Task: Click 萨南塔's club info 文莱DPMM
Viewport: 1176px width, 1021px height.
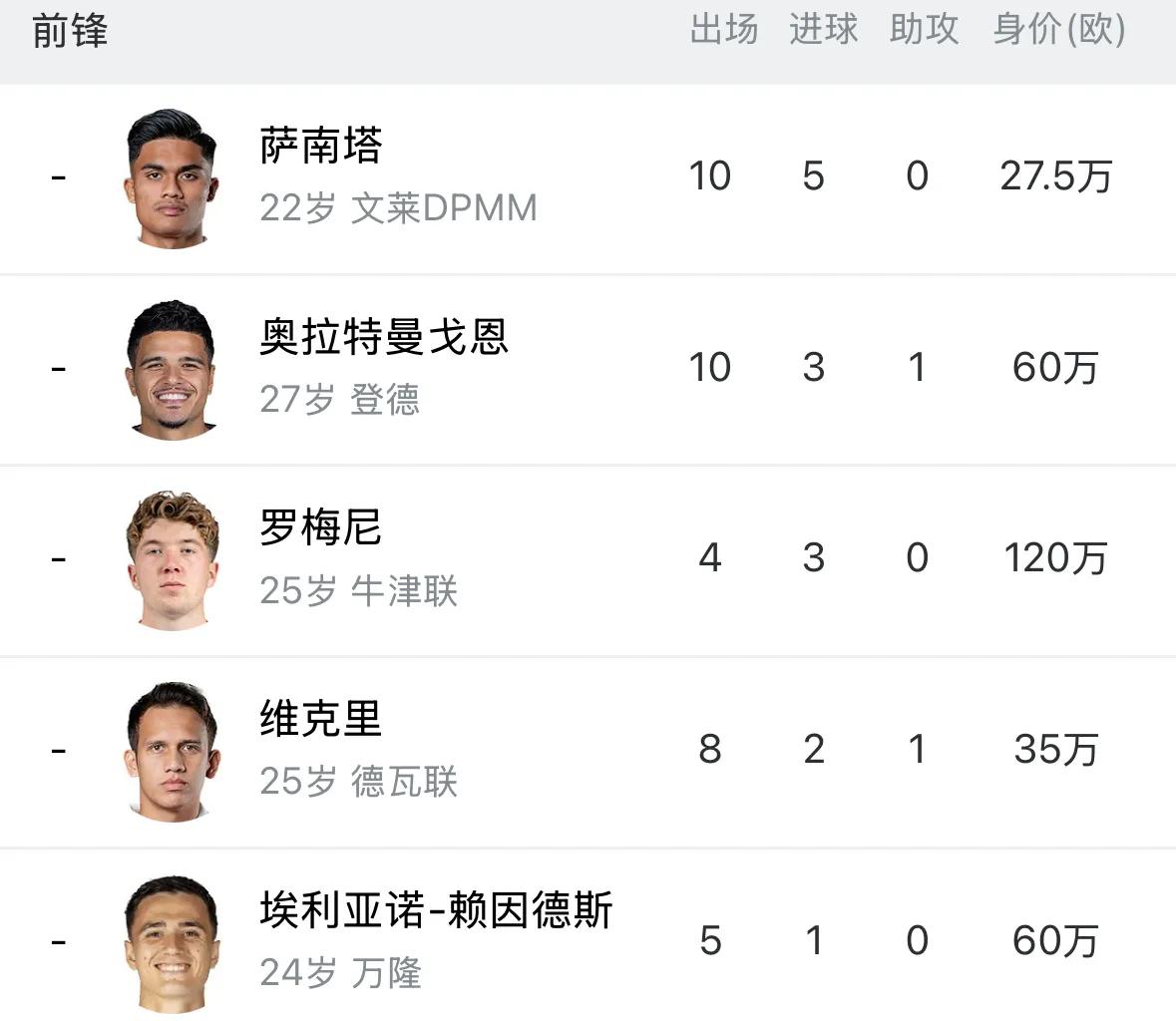Action: (x=444, y=208)
